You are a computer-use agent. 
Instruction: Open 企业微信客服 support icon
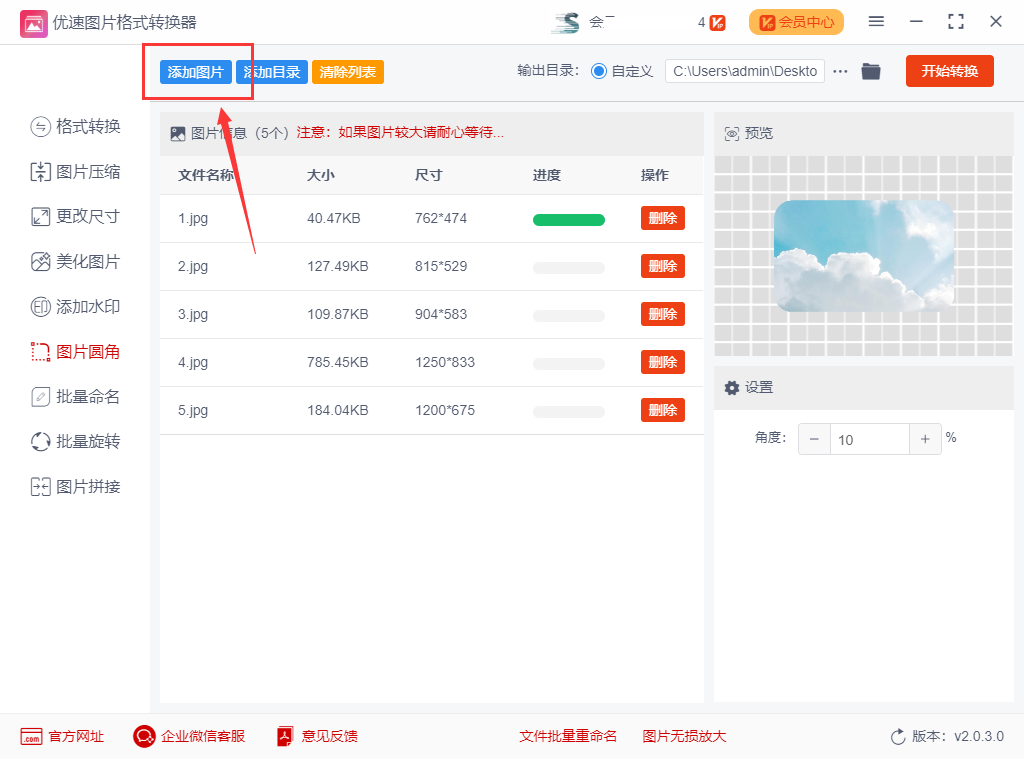coord(145,737)
